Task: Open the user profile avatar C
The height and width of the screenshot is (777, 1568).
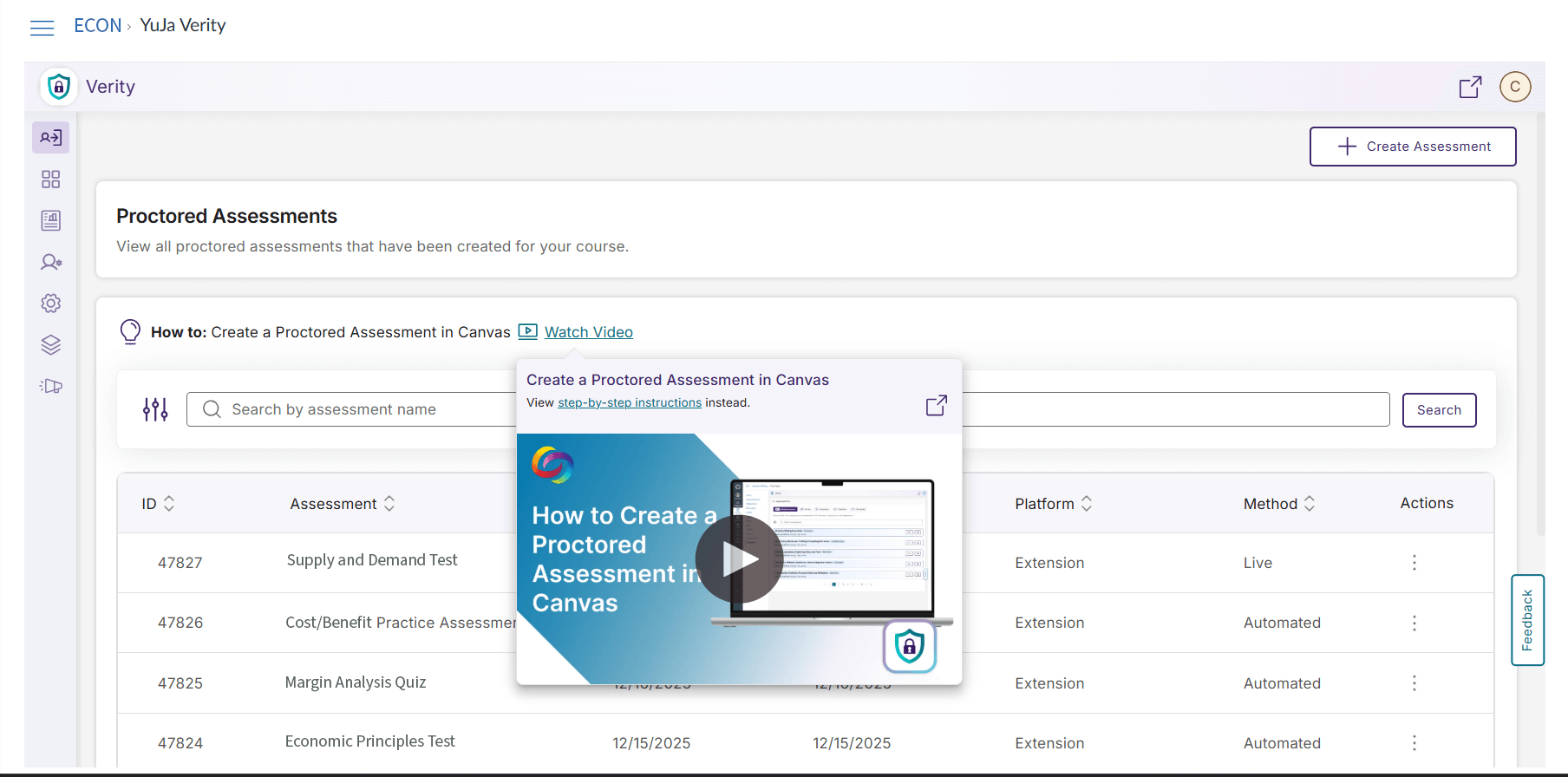Action: [1515, 87]
